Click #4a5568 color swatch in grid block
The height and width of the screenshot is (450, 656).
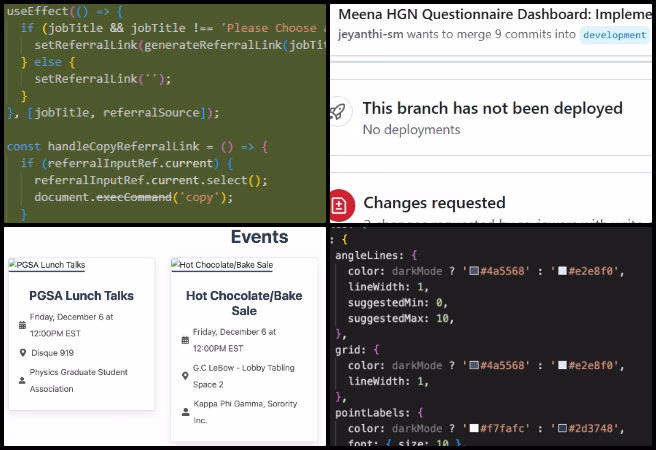(474, 365)
